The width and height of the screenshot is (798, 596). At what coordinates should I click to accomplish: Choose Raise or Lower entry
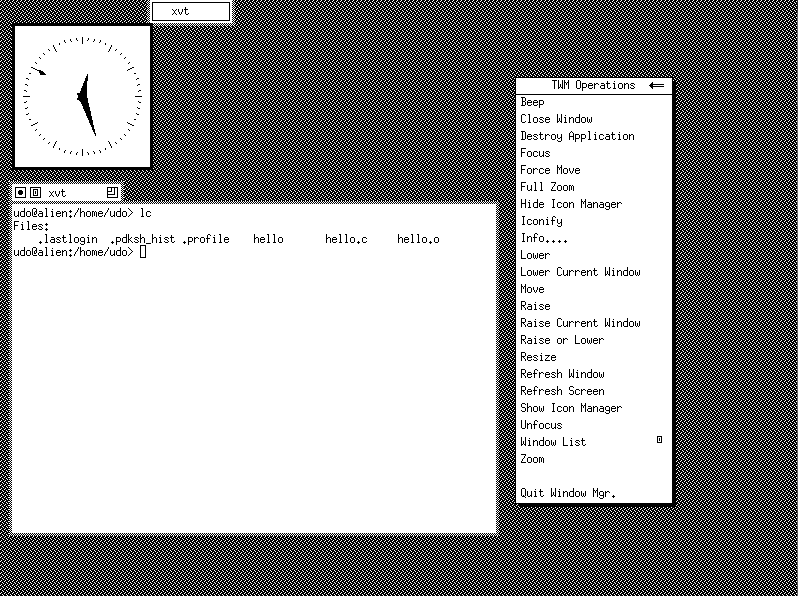(594, 340)
